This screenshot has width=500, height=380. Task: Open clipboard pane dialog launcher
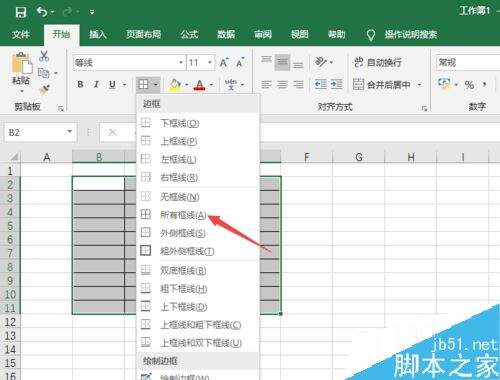[x=61, y=108]
